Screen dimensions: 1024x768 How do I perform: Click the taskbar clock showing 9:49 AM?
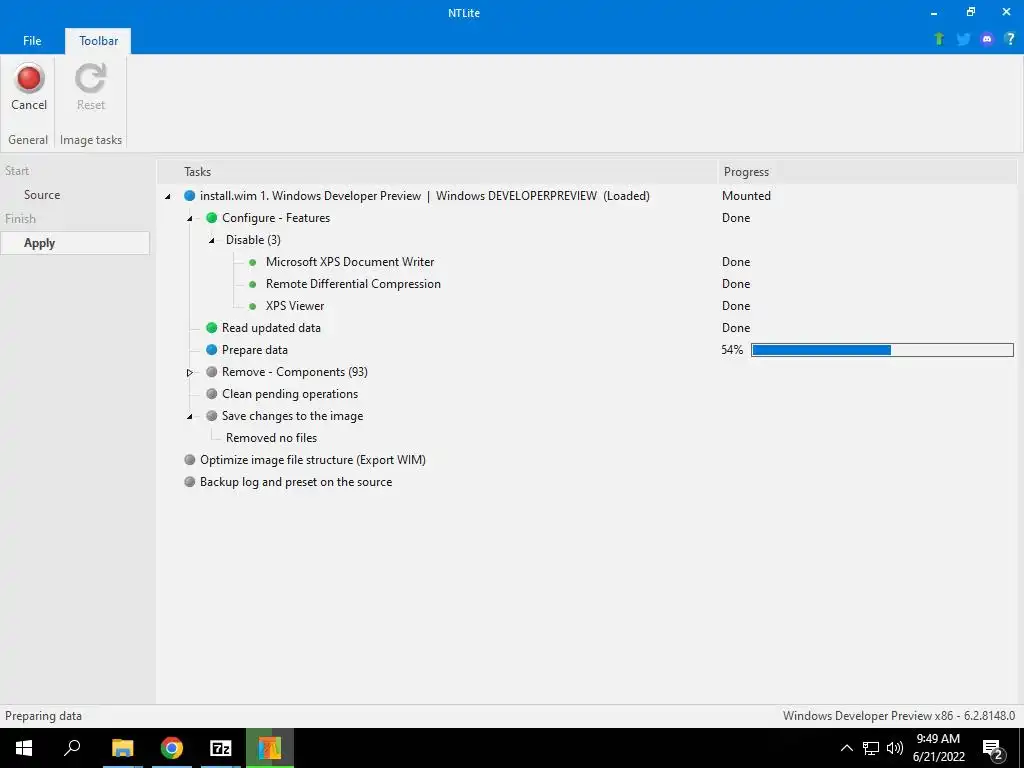point(938,748)
